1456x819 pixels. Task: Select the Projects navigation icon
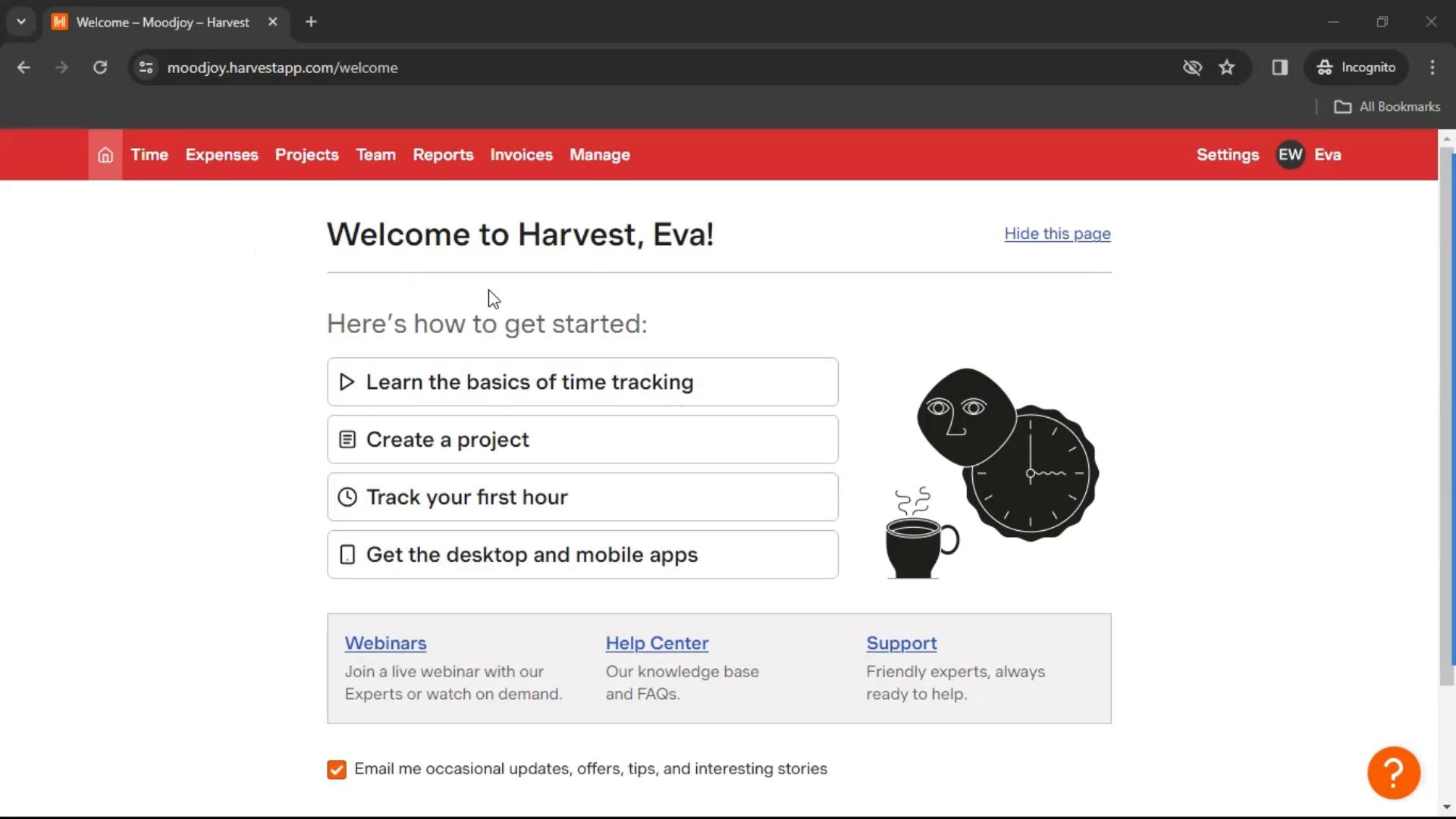307,154
